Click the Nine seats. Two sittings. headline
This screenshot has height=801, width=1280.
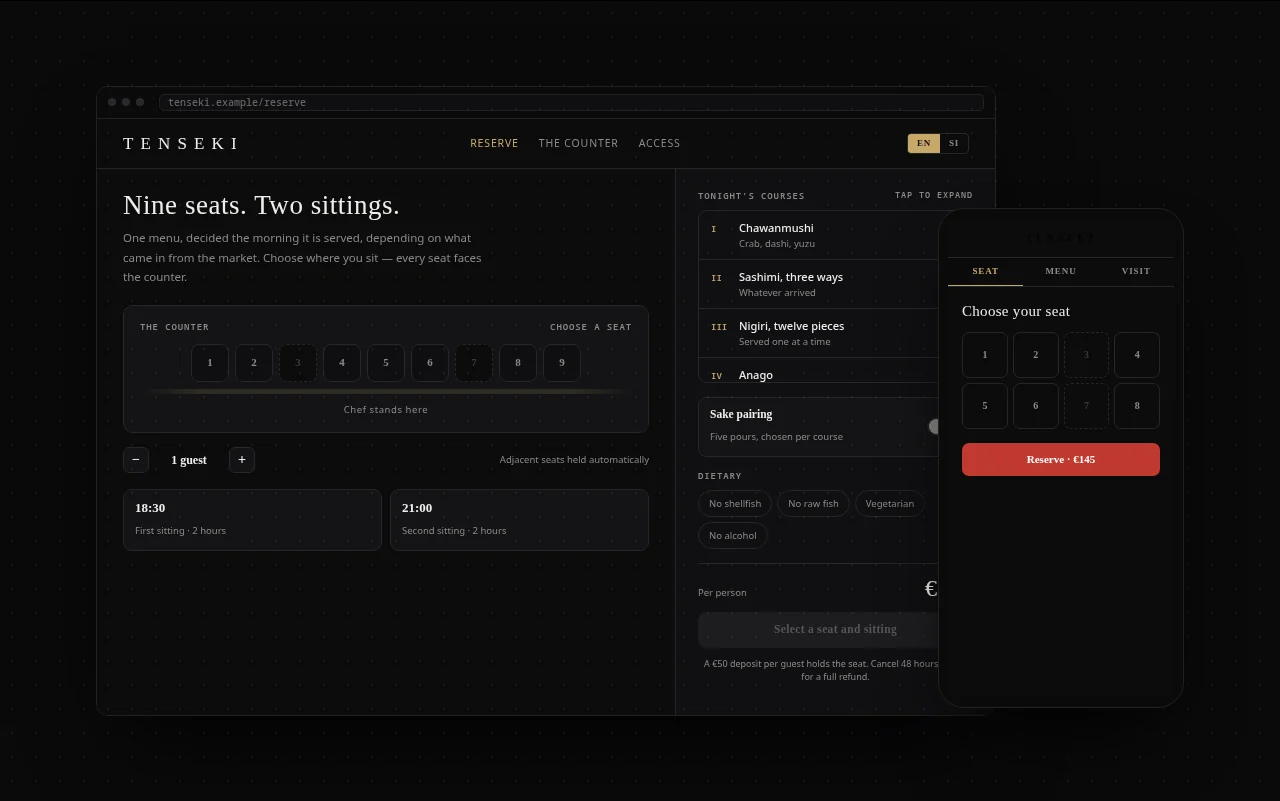click(261, 205)
